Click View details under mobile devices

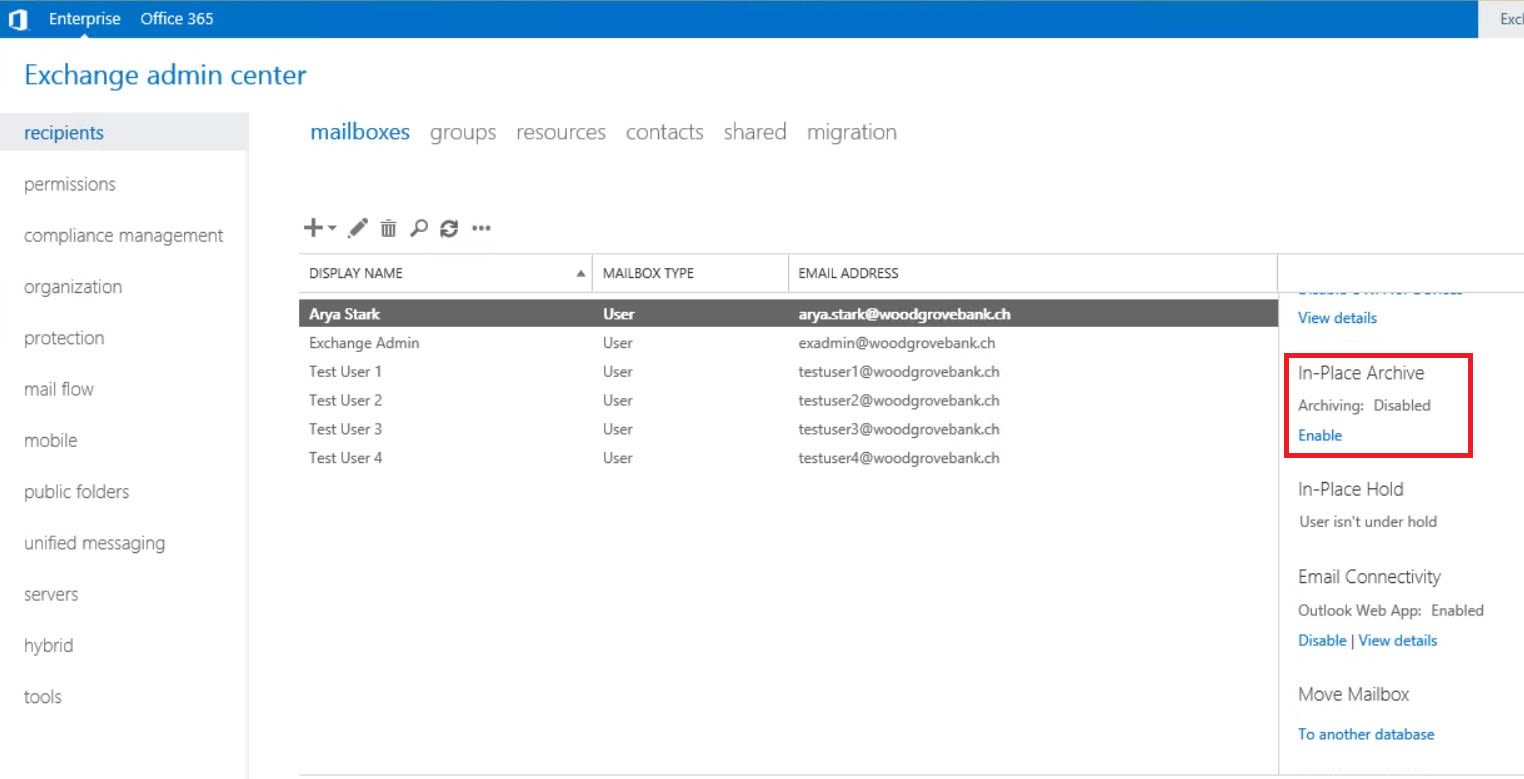click(1337, 318)
